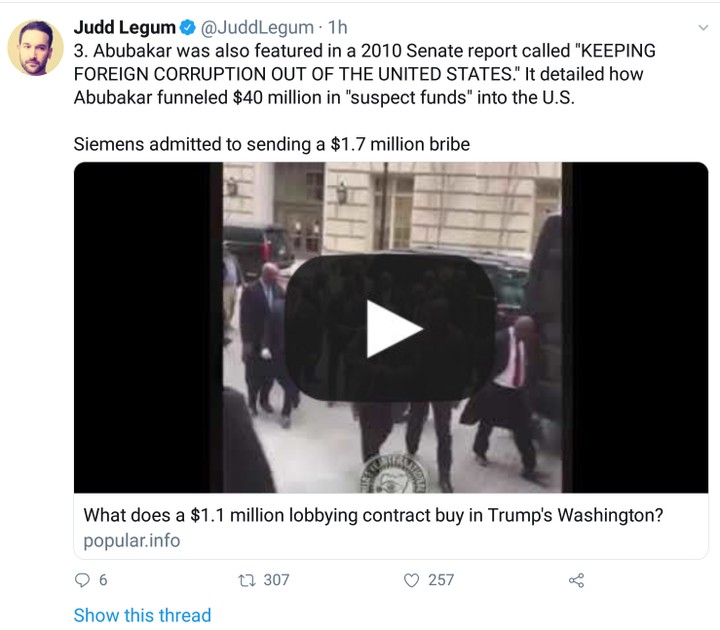Click the reply count of 6

click(103, 580)
